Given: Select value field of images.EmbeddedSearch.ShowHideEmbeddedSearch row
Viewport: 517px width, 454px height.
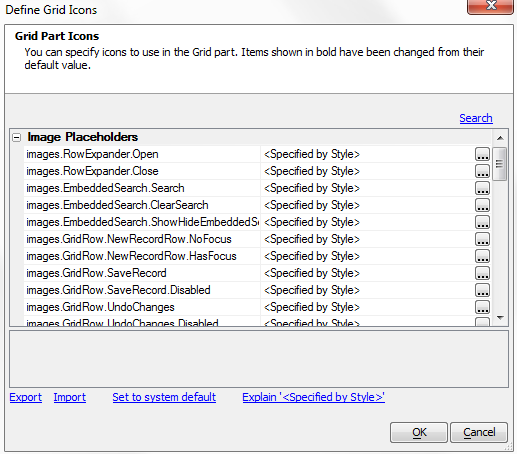Looking at the screenshot, I should pyautogui.click(x=368, y=222).
